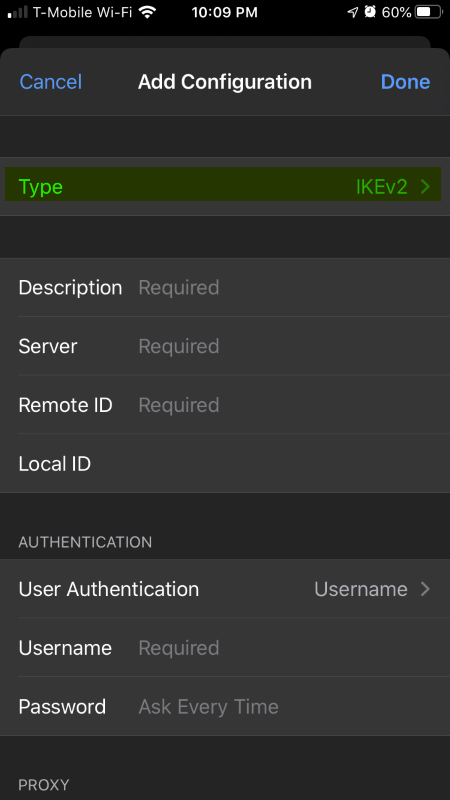This screenshot has width=450, height=800.
Task: Tap the 10:09 PM clock
Action: tap(224, 12)
